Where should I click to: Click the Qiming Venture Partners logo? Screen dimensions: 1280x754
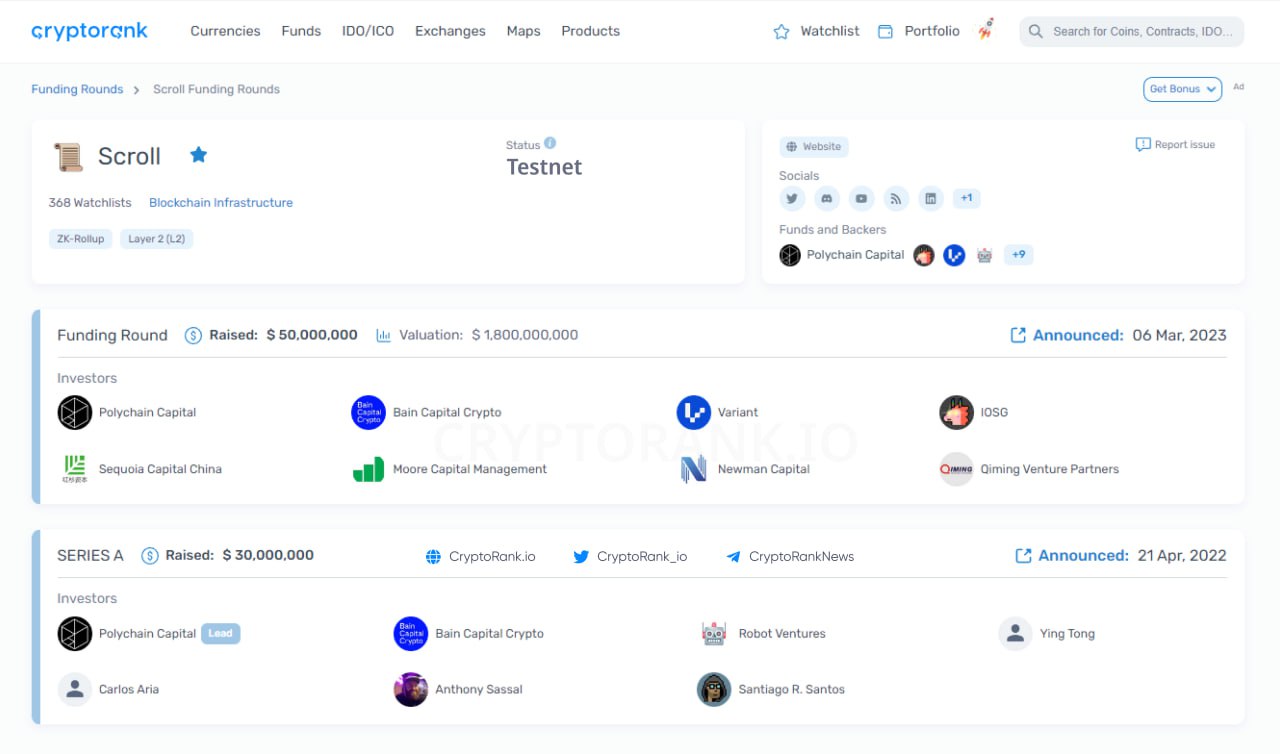(956, 469)
